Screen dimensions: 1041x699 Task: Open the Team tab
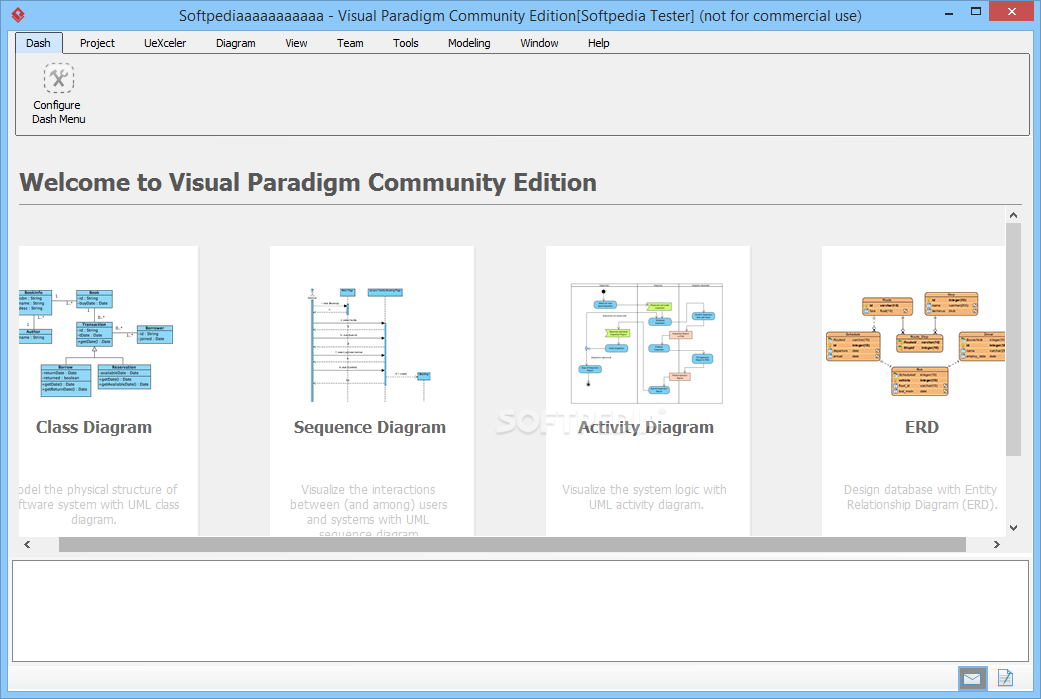(350, 43)
